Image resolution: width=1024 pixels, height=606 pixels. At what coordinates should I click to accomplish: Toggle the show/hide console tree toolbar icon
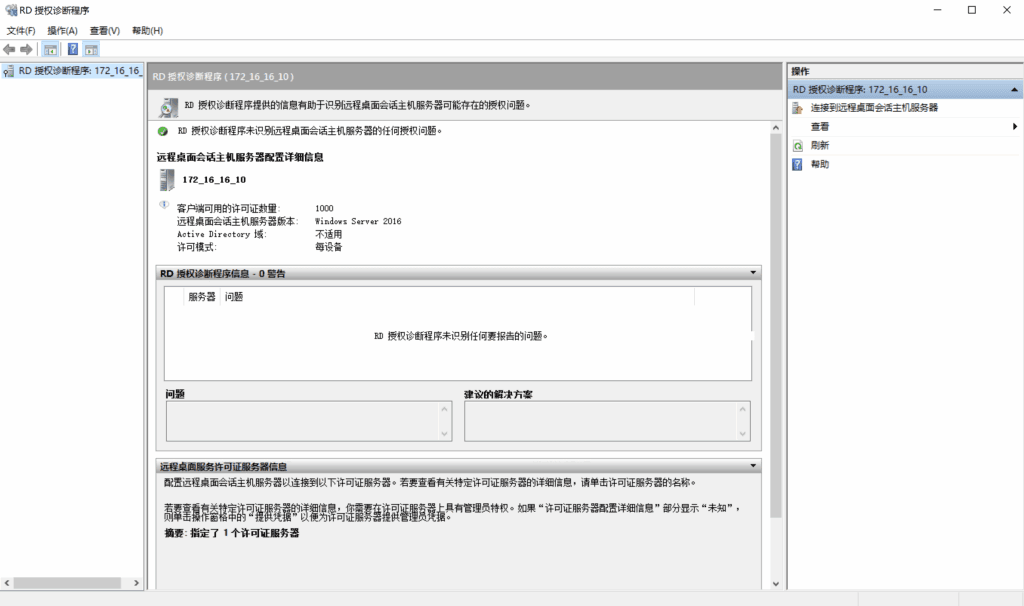(x=51, y=49)
